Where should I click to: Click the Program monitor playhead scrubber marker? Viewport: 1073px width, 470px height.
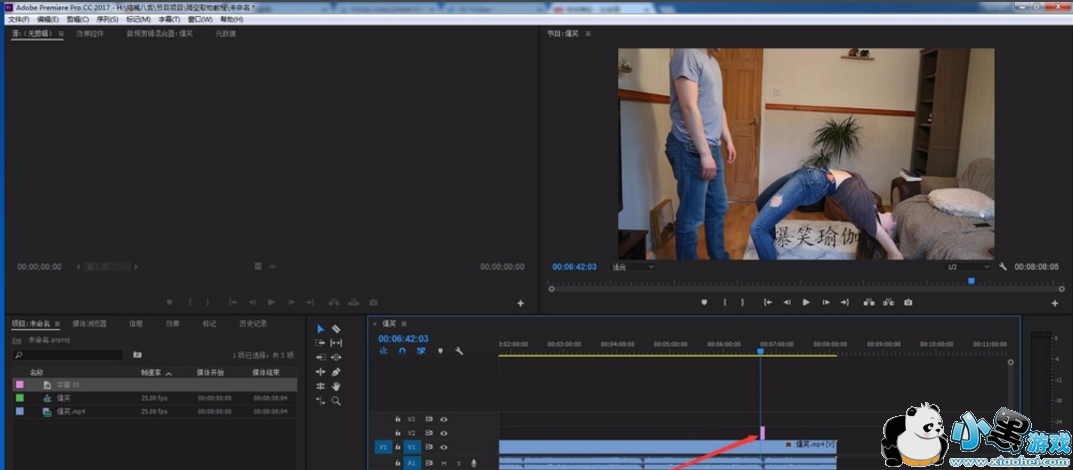(x=970, y=281)
